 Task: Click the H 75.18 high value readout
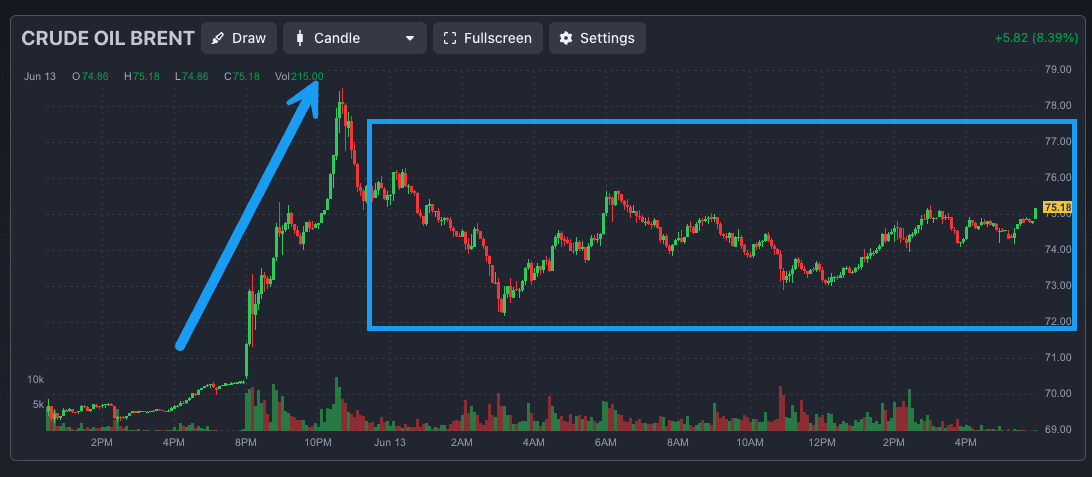141,76
